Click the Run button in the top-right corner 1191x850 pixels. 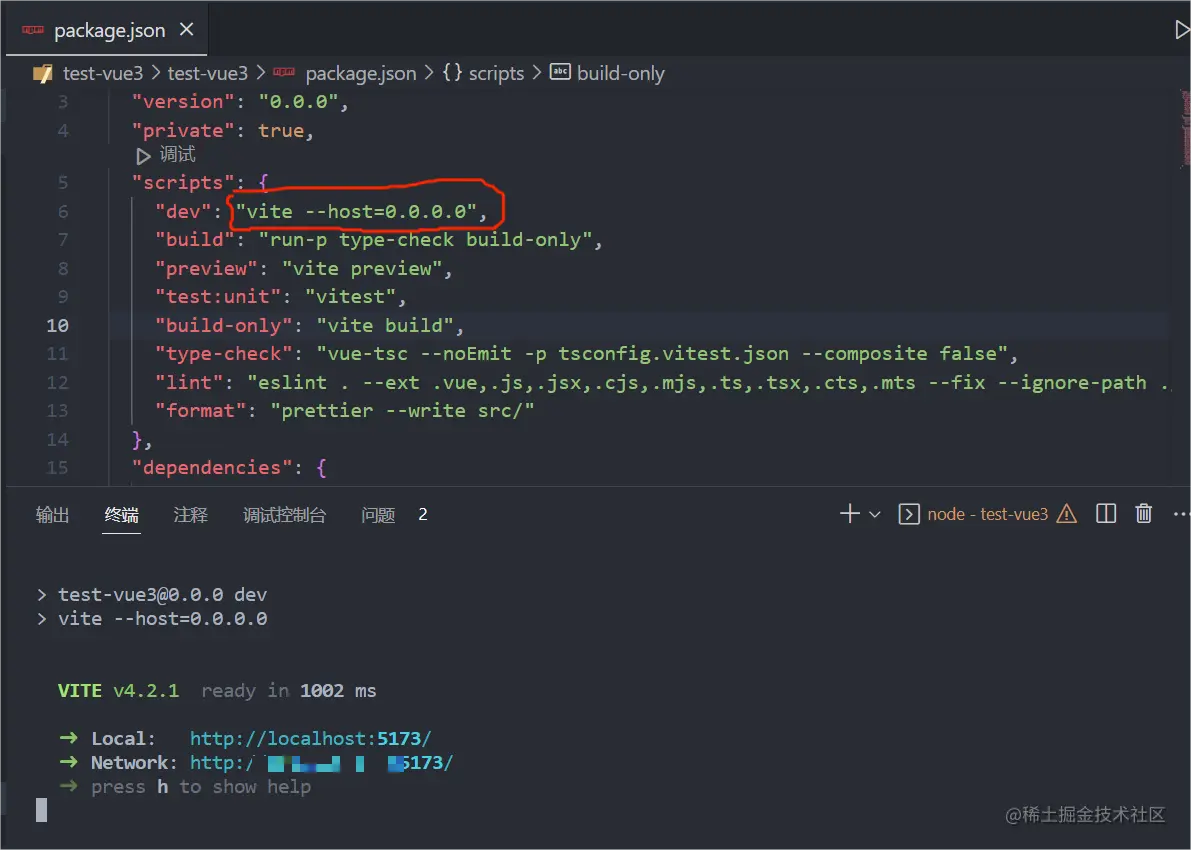click(x=1183, y=29)
